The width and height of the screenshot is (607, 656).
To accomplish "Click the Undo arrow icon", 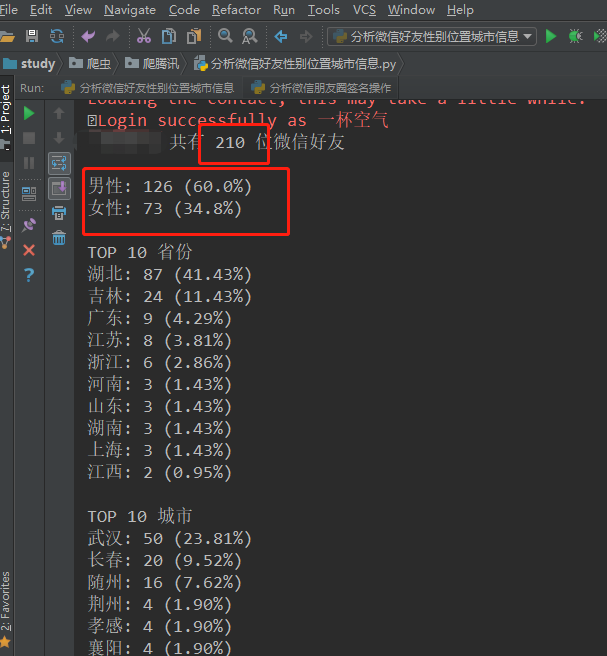I will pos(88,36).
